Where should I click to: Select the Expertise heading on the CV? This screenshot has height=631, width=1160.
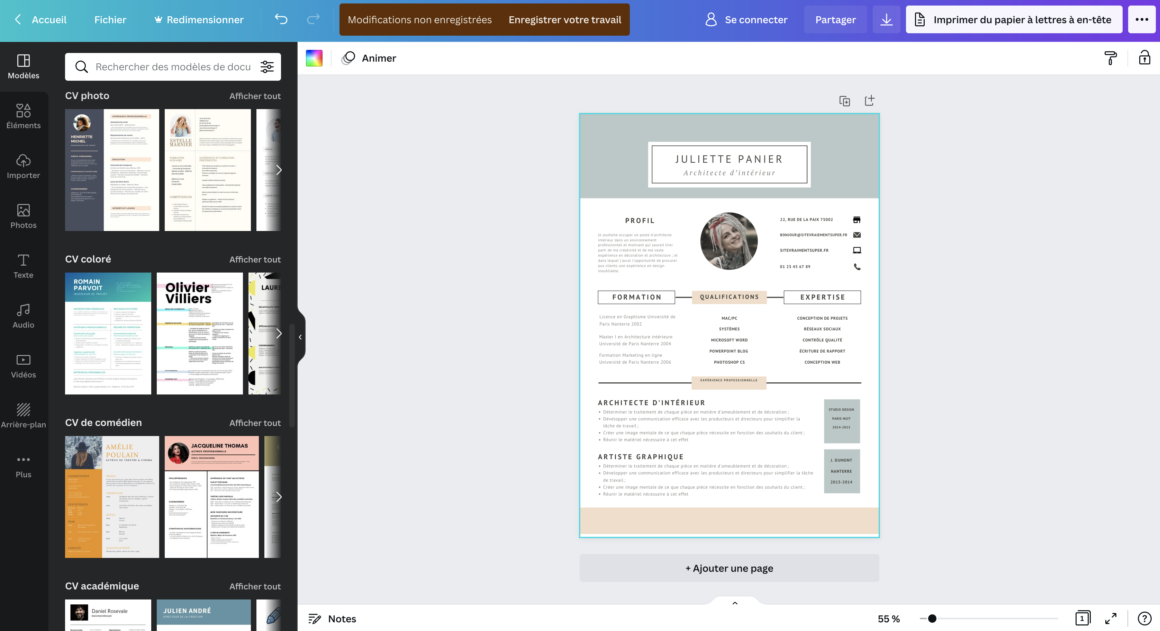822,297
